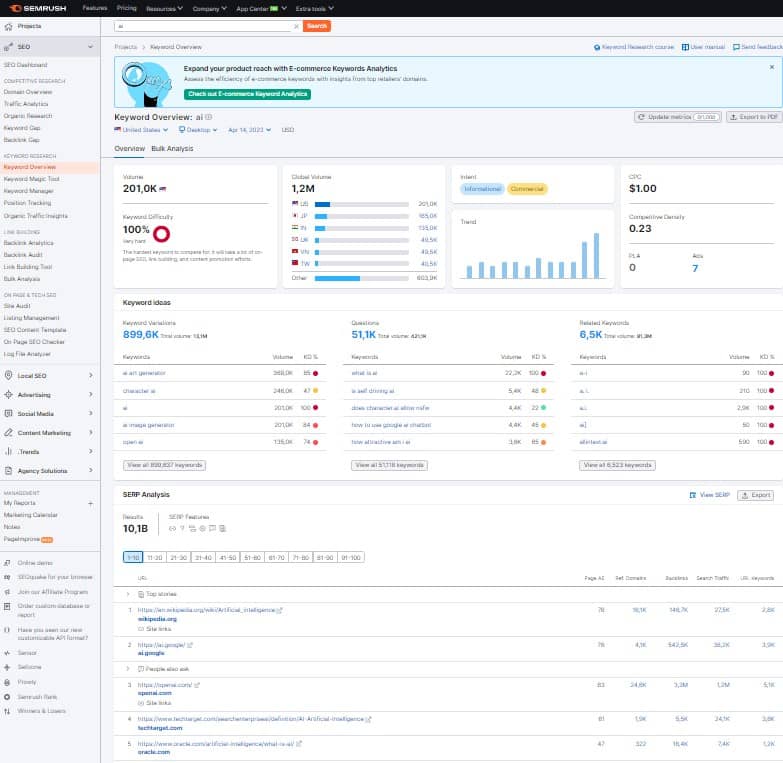Screen dimensions: 783x763
Task: Expand the Local SEO sidebar section
Action: 91,376
